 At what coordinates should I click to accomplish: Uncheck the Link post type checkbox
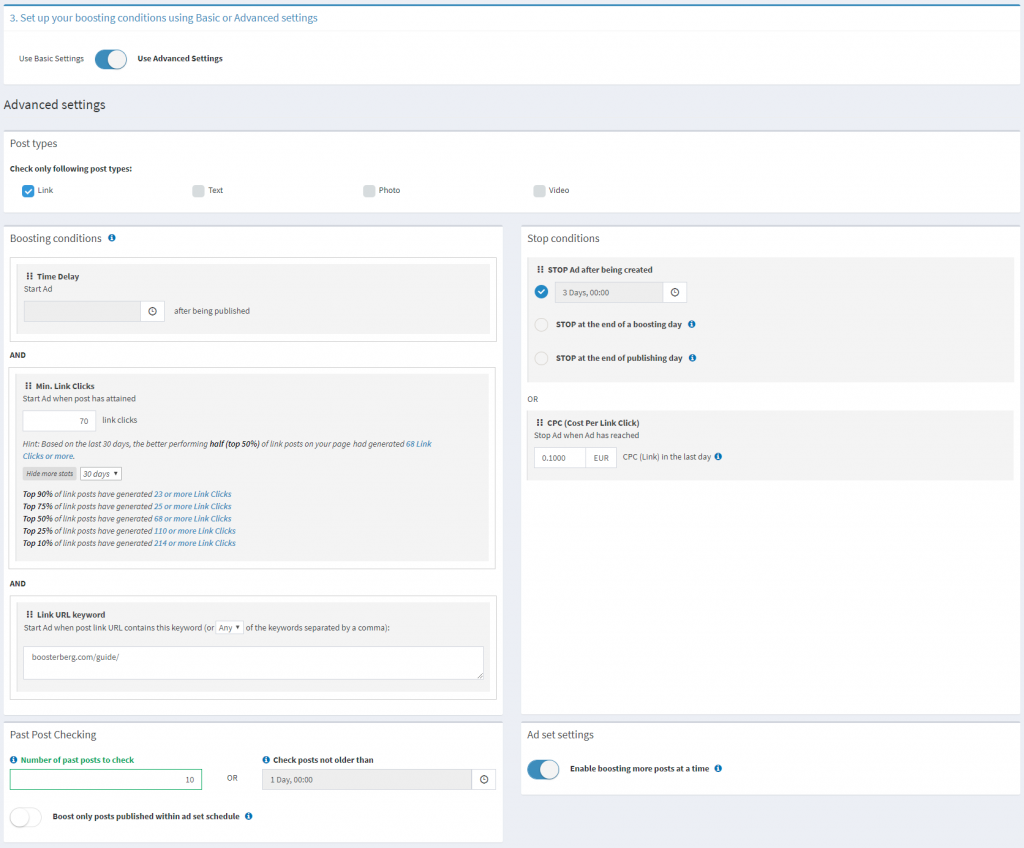pos(28,190)
